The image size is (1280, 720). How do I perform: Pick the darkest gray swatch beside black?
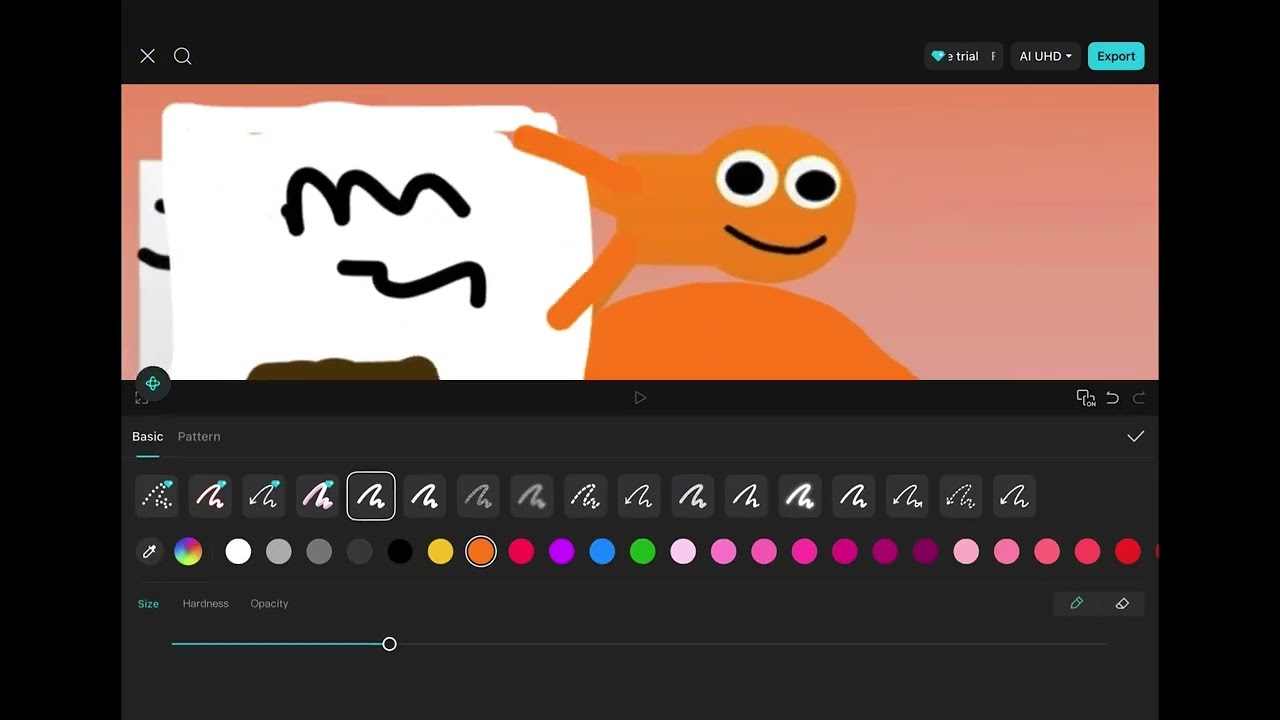pyautogui.click(x=359, y=551)
